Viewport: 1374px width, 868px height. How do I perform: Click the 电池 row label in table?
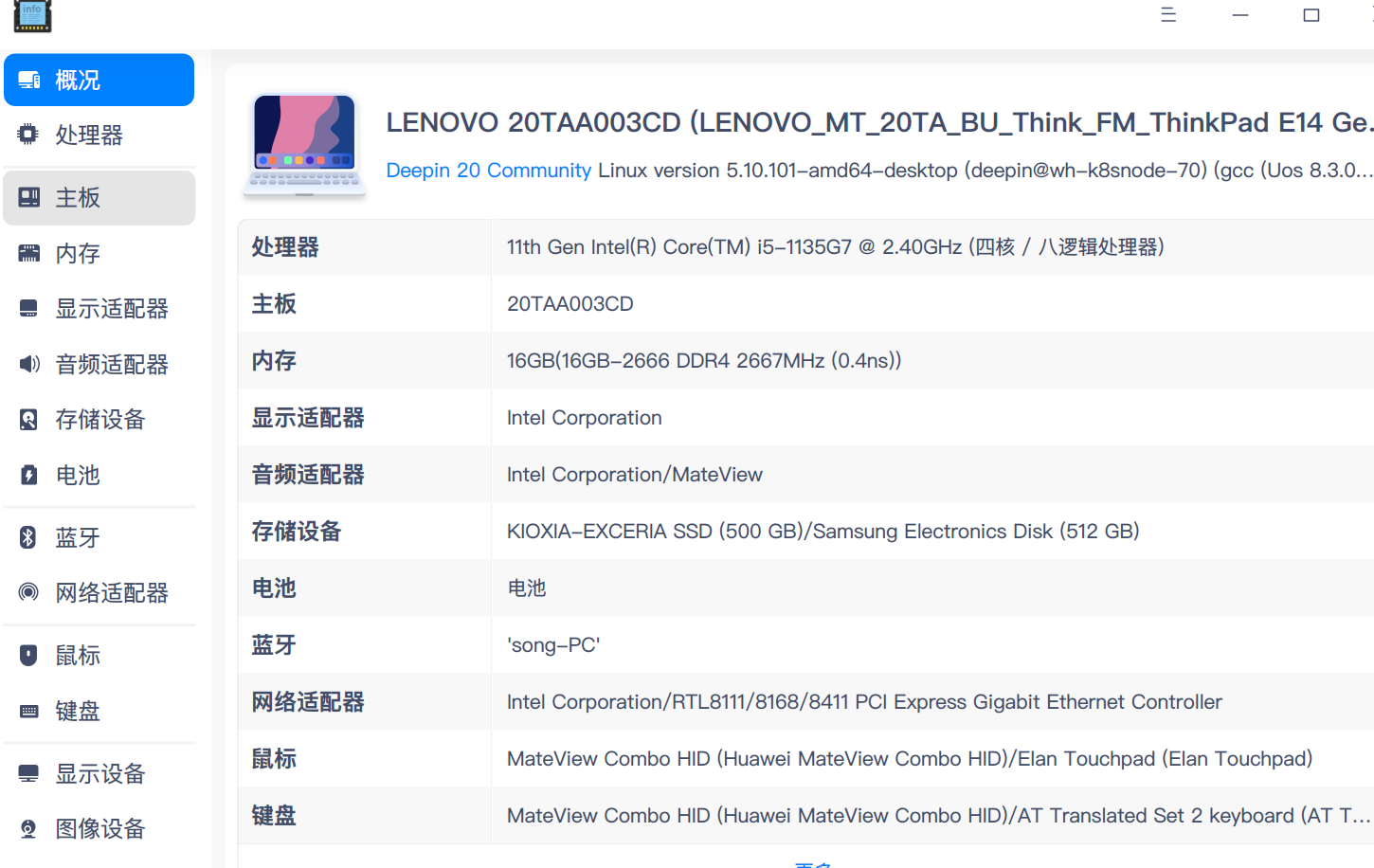[274, 588]
